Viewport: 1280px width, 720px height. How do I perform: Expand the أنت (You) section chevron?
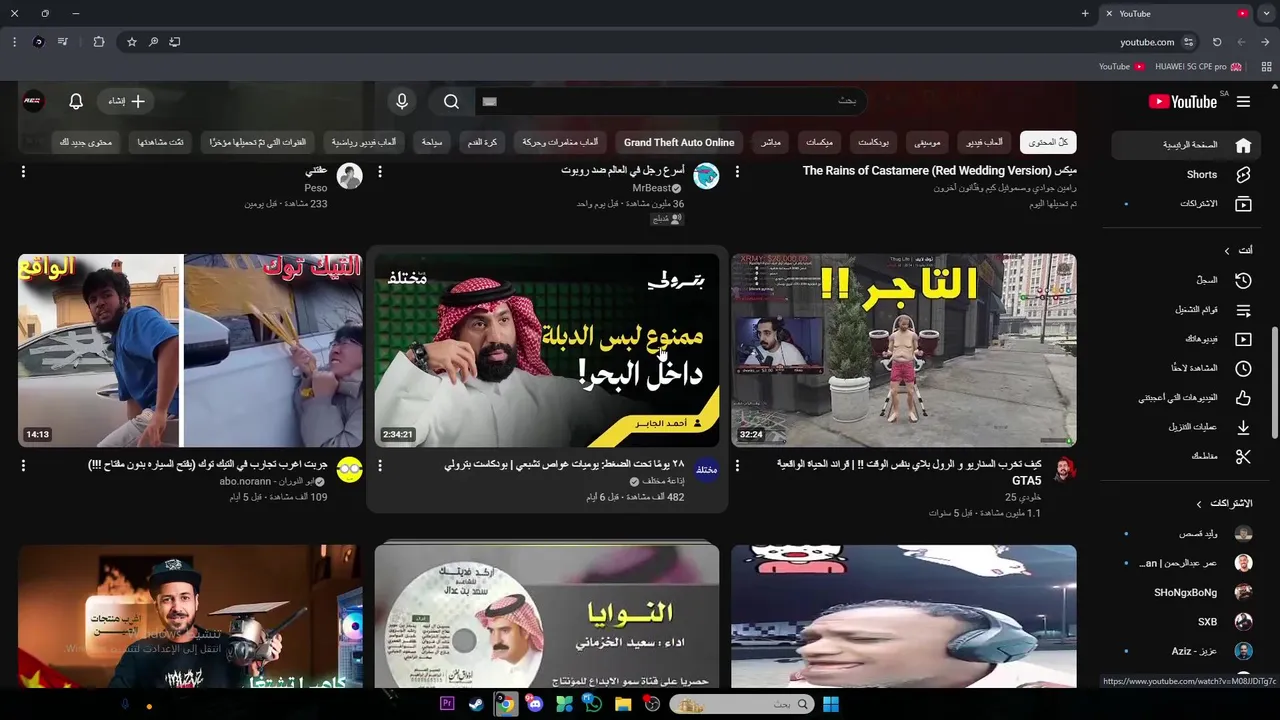pyautogui.click(x=1228, y=250)
